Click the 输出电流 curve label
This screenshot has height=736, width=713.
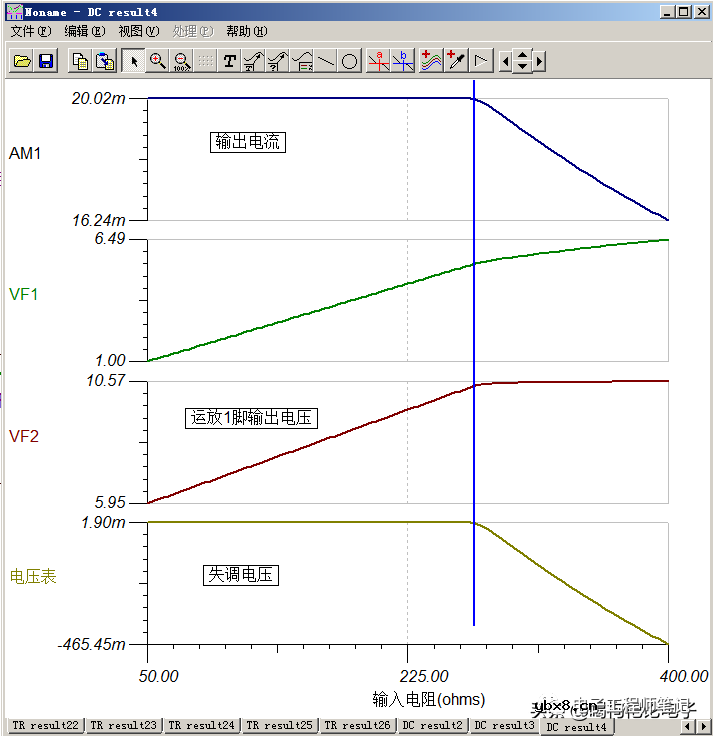(x=248, y=142)
